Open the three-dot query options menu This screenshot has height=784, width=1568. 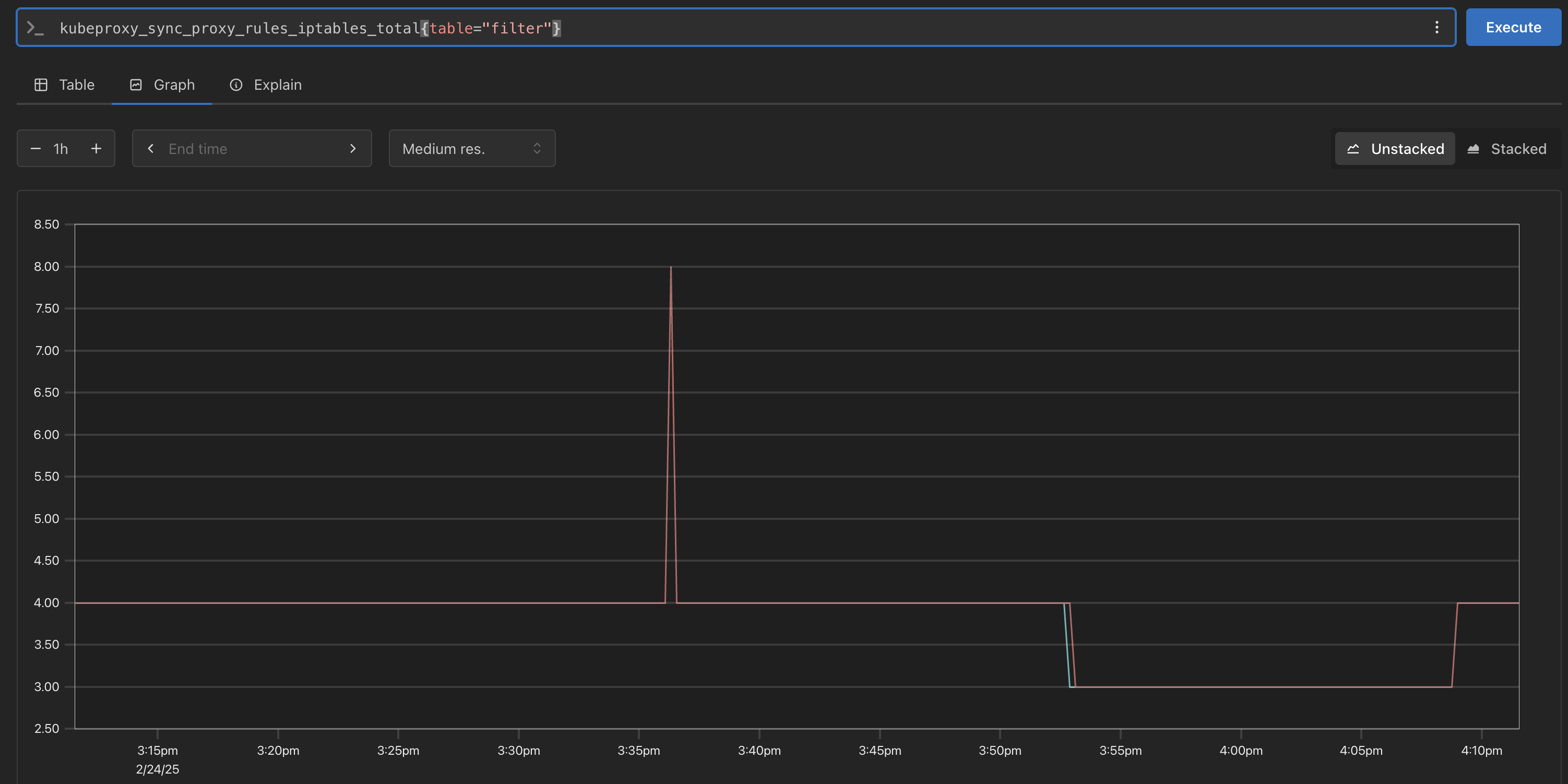point(1436,27)
